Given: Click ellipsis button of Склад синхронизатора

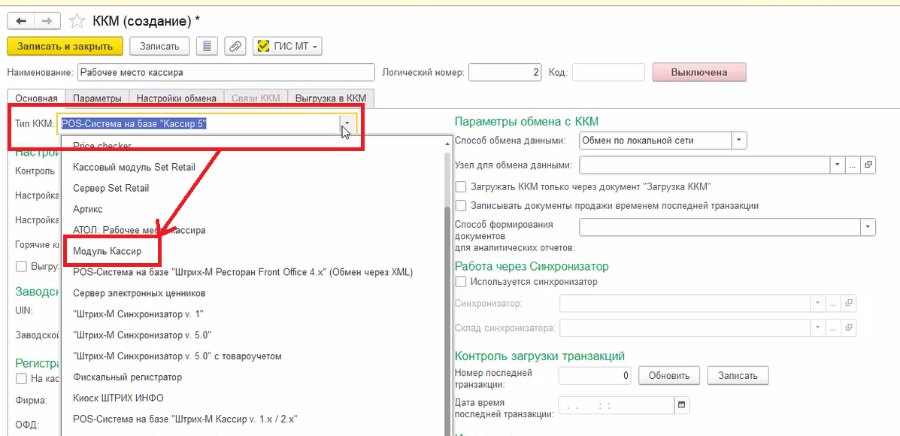Looking at the screenshot, I should [832, 328].
